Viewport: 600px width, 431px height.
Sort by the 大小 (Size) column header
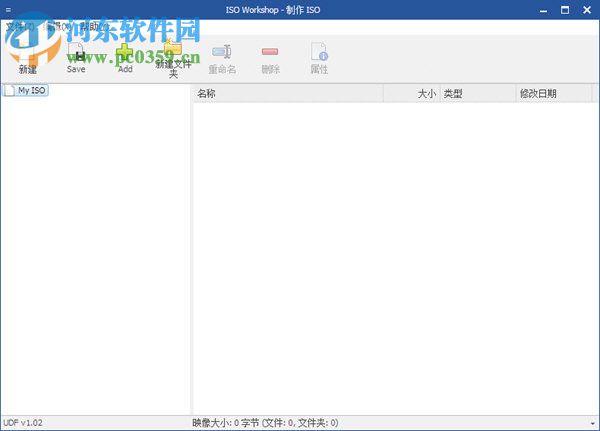point(412,93)
